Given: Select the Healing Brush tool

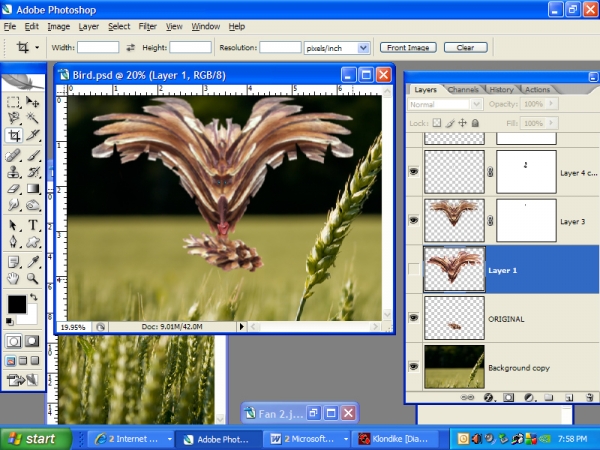Looking at the screenshot, I should [x=13, y=156].
